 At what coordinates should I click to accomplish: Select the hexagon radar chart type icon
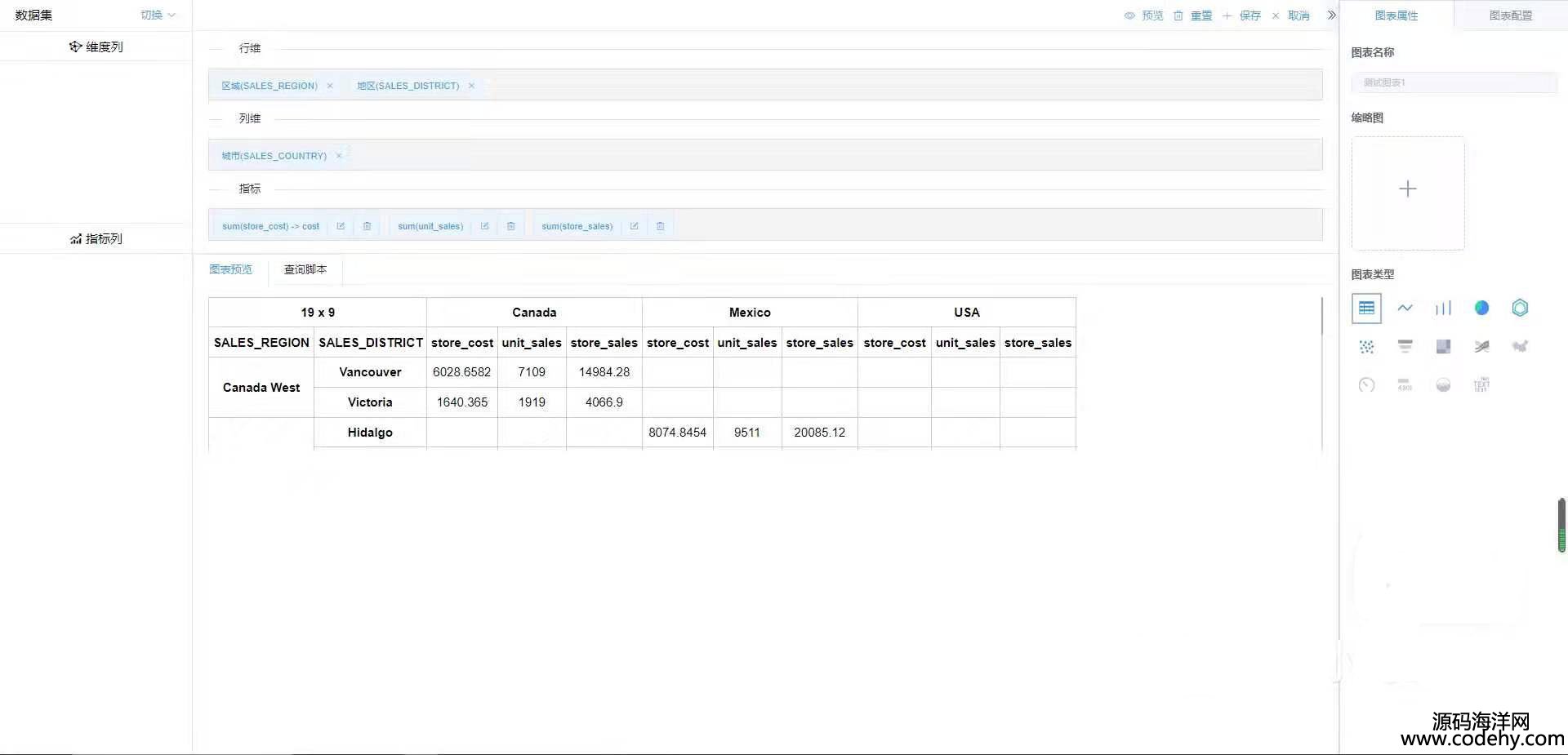pyautogui.click(x=1520, y=308)
